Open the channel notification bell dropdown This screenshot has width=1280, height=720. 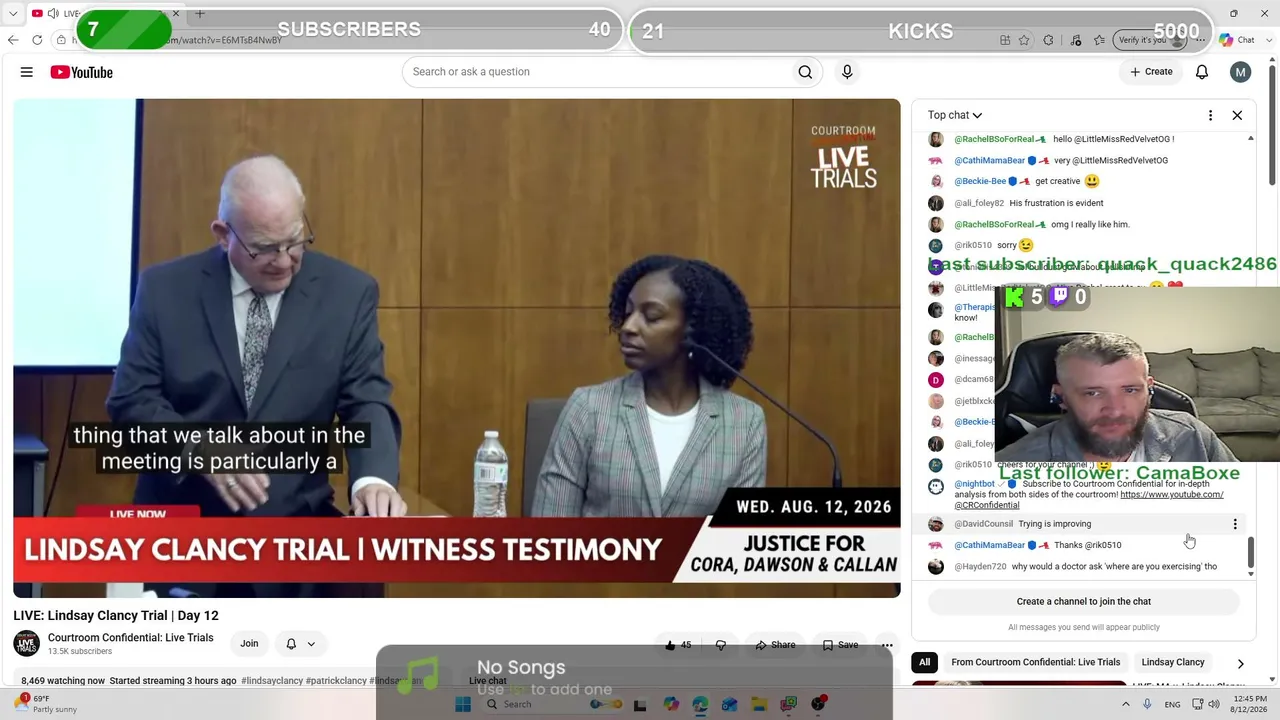(300, 644)
